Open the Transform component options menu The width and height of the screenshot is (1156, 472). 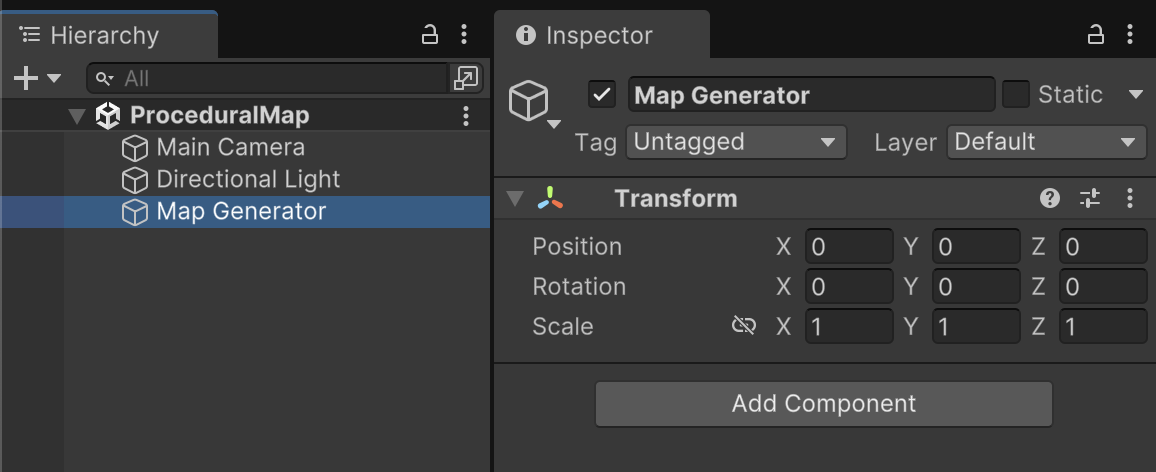pos(1130,198)
